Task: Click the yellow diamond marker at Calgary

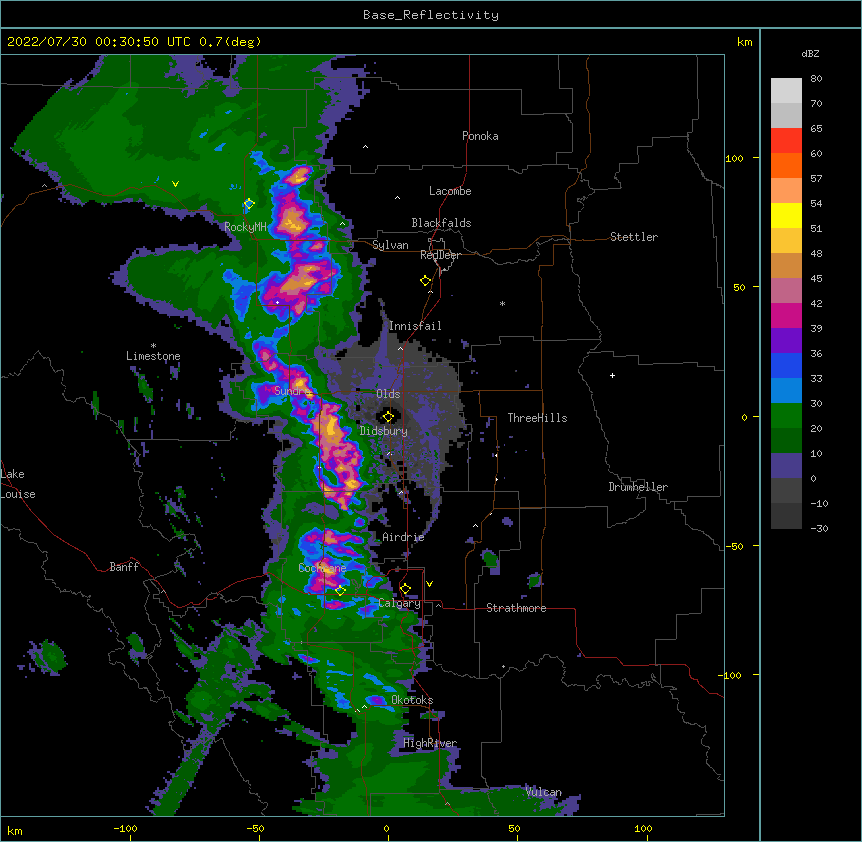Action: [x=405, y=589]
